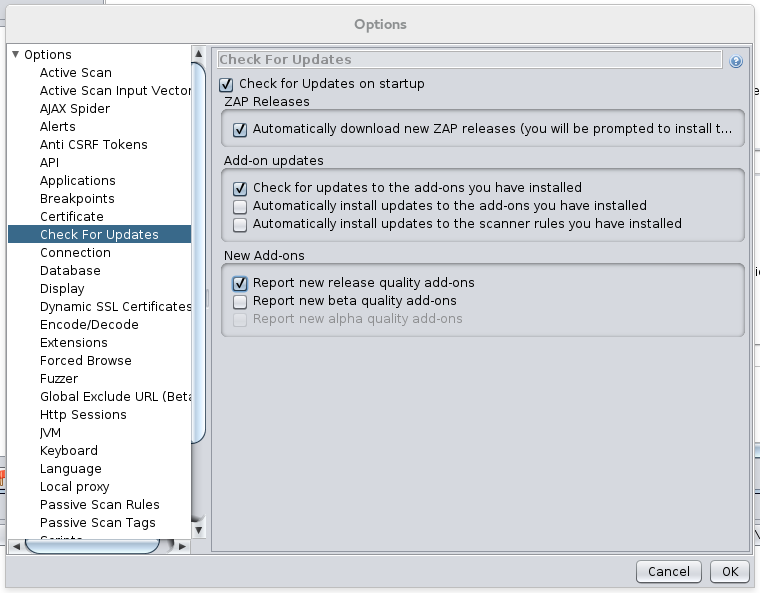Open the AJAX Spider options
The width and height of the screenshot is (760, 593).
75,109
